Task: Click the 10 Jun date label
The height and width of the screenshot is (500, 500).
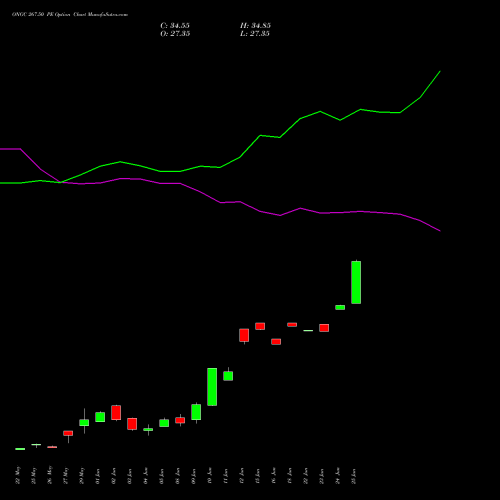Action: (x=210, y=476)
